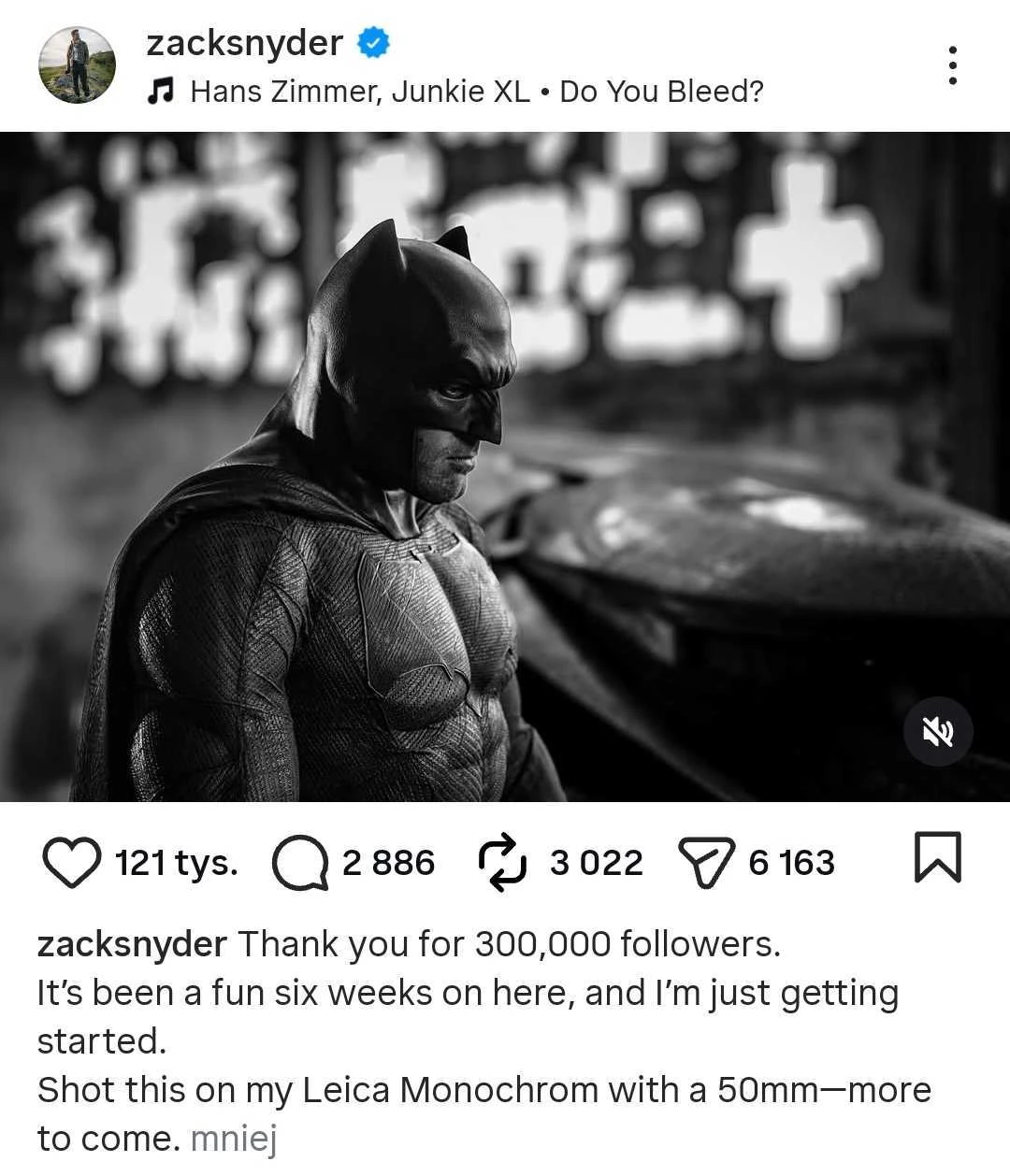Image resolution: width=1010 pixels, height=1176 pixels.
Task: Open zacksnyder's profile from the header username
Action: (243, 41)
